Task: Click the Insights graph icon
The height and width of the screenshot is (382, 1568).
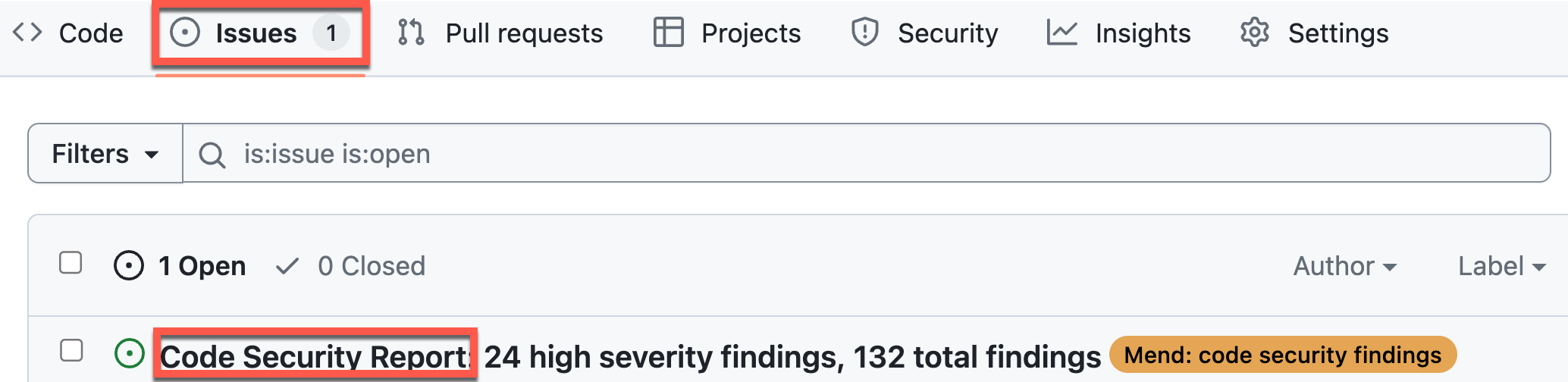Action: pyautogui.click(x=1062, y=33)
